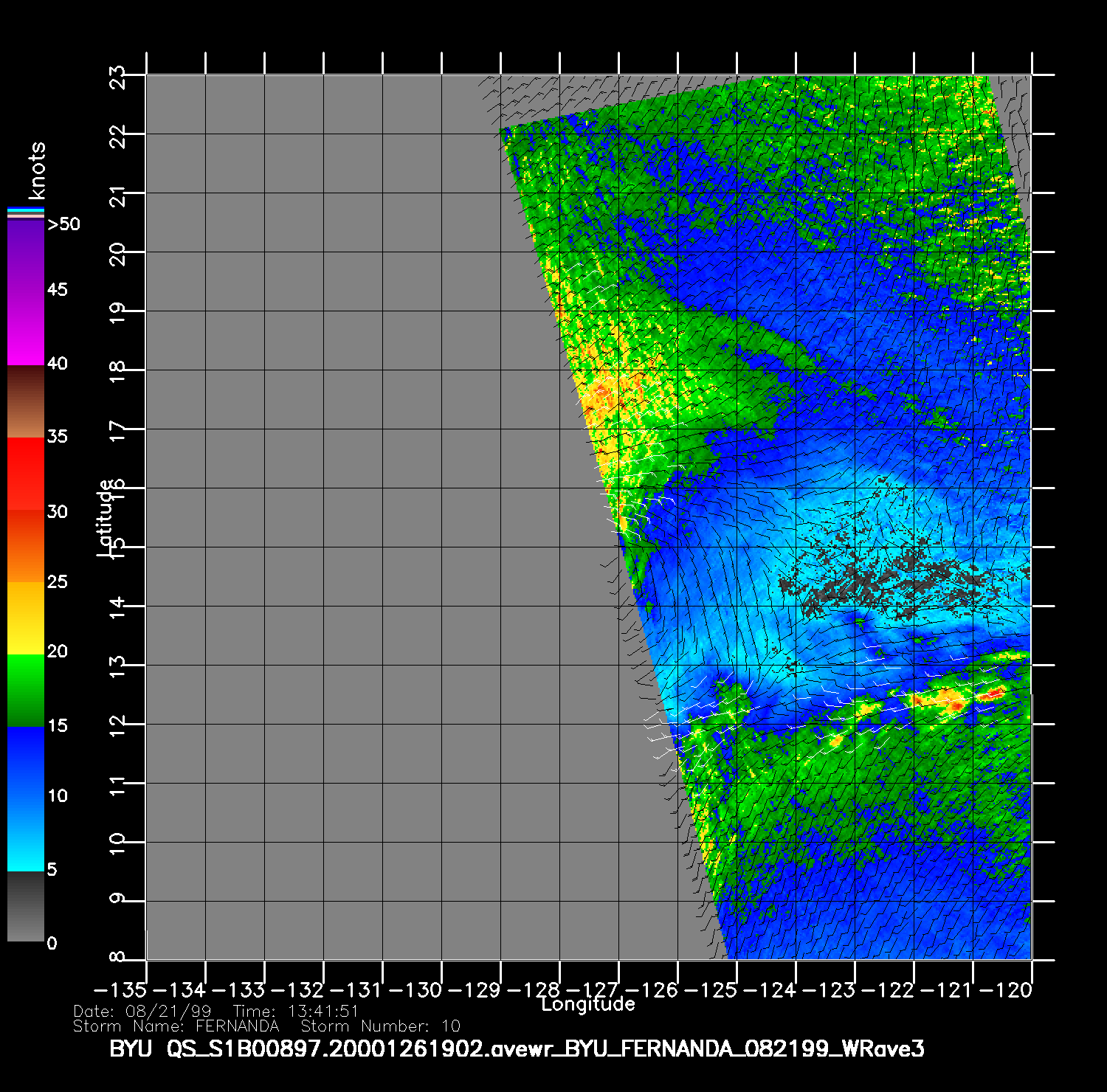This screenshot has height=1092, width=1107.
Task: Pick the yellow 20–25 knots legend band
Action: (x=25, y=618)
